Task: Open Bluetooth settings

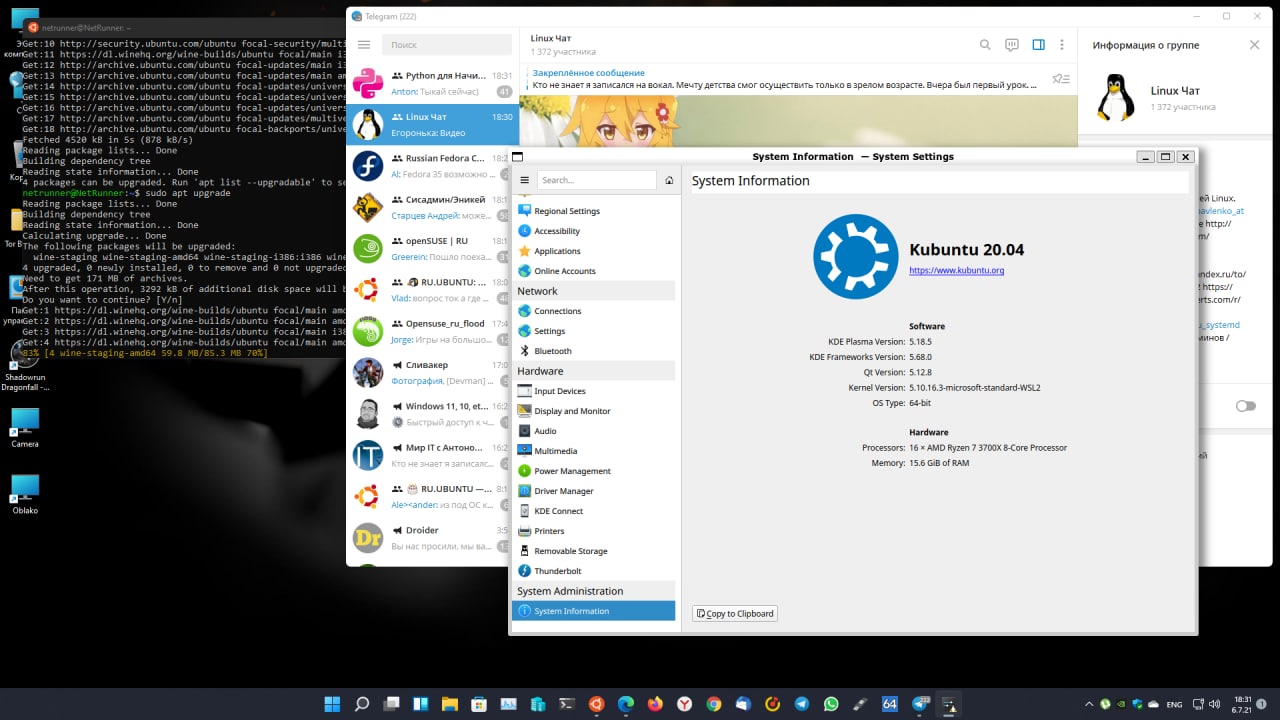Action: click(594, 351)
